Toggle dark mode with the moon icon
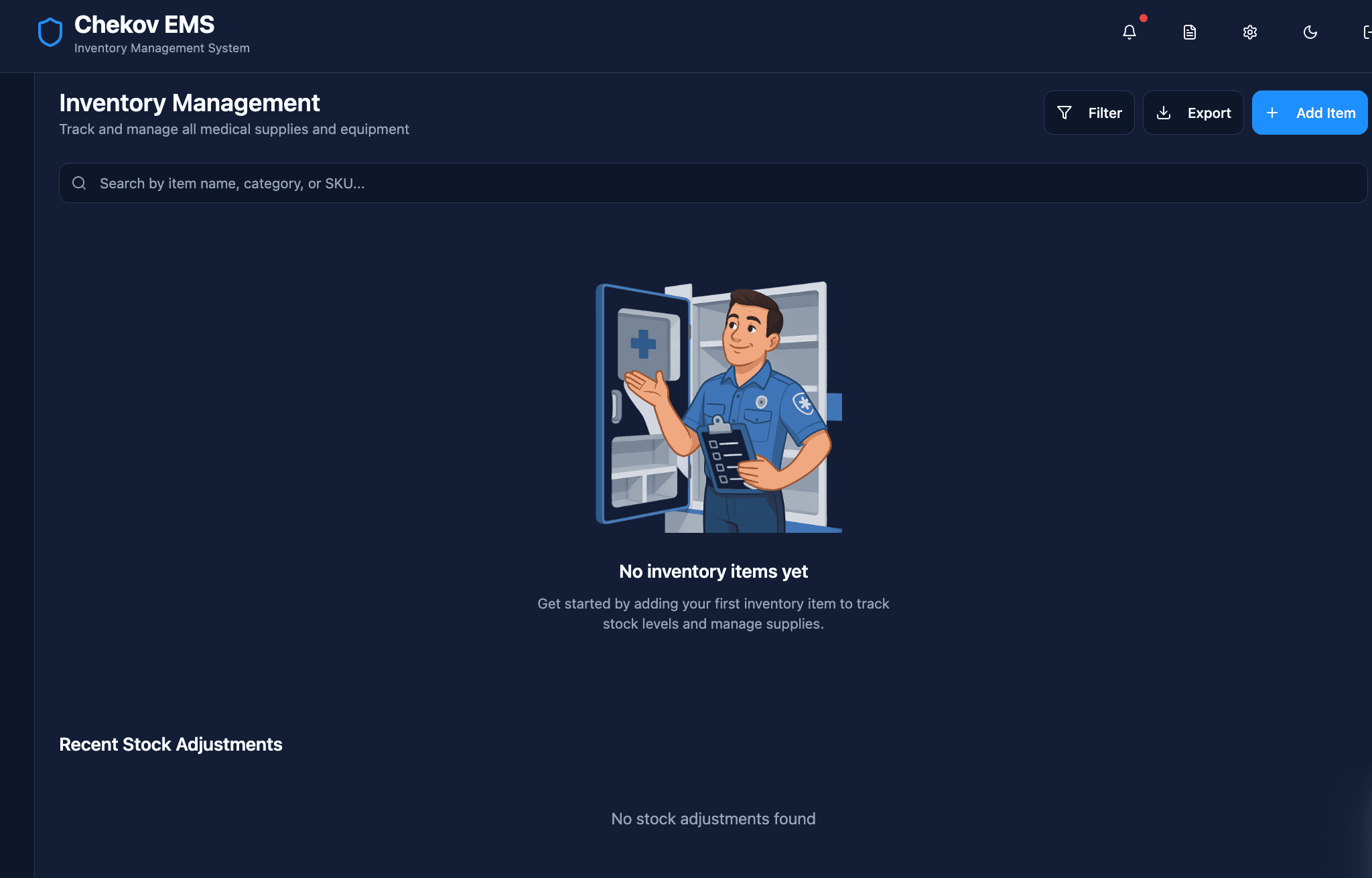The image size is (1372, 878). tap(1310, 32)
